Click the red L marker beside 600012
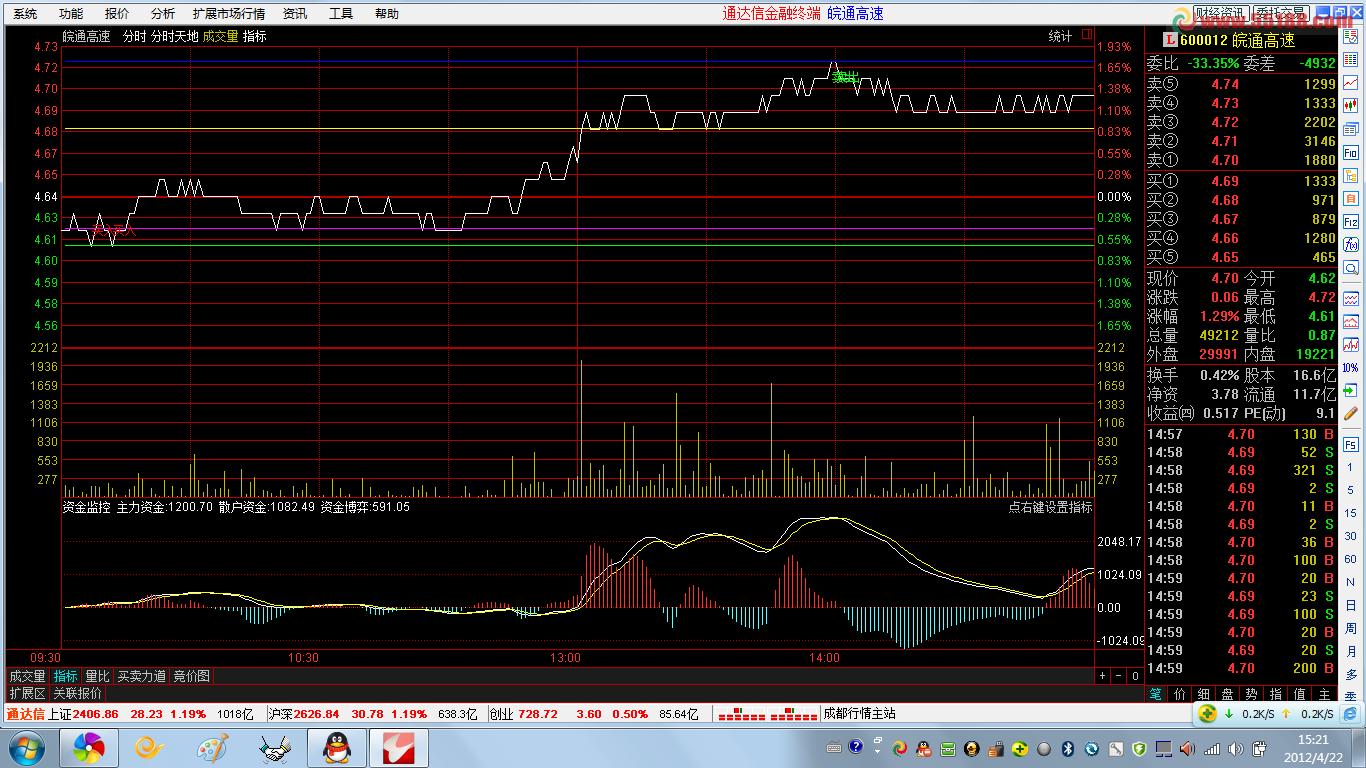Image resolution: width=1366 pixels, height=768 pixels. (x=1169, y=40)
